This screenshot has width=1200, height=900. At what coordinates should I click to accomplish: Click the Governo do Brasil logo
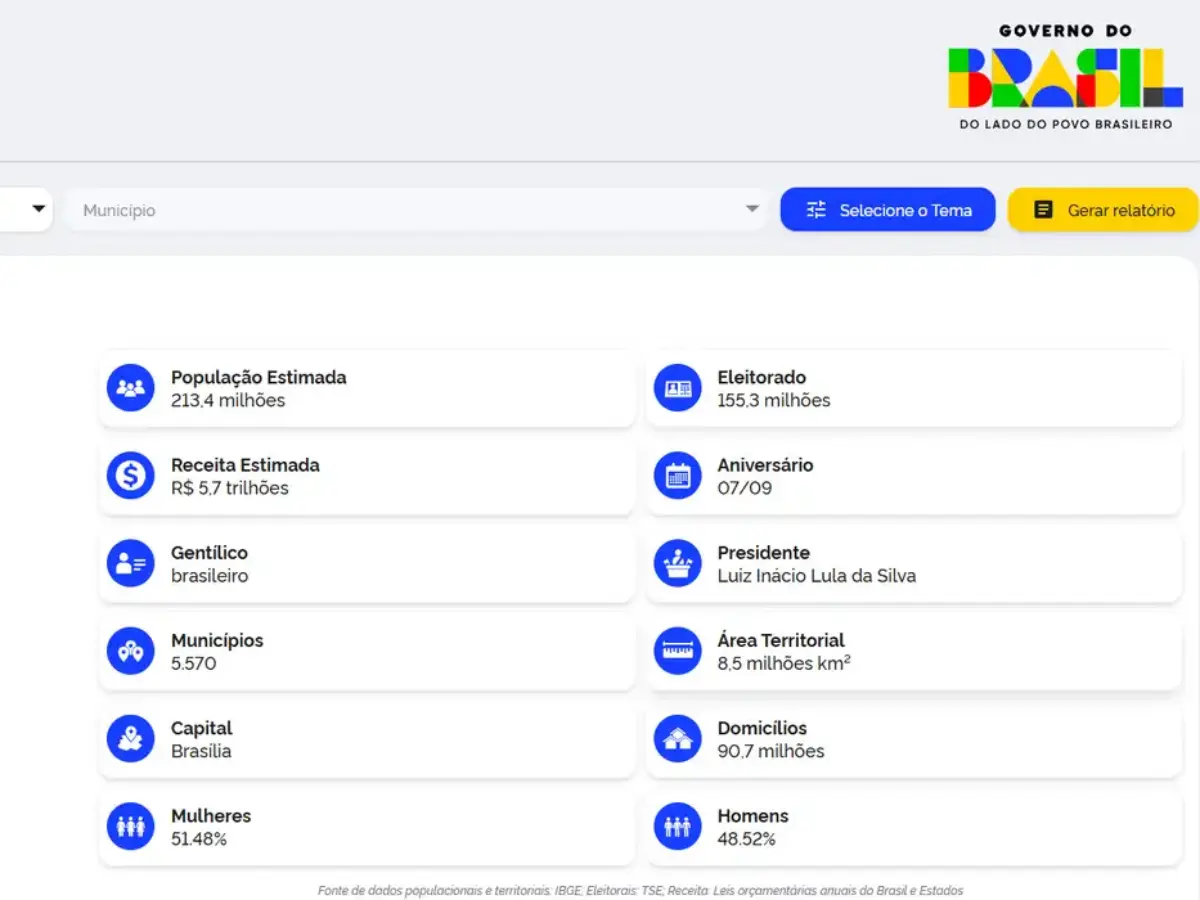click(x=1065, y=77)
